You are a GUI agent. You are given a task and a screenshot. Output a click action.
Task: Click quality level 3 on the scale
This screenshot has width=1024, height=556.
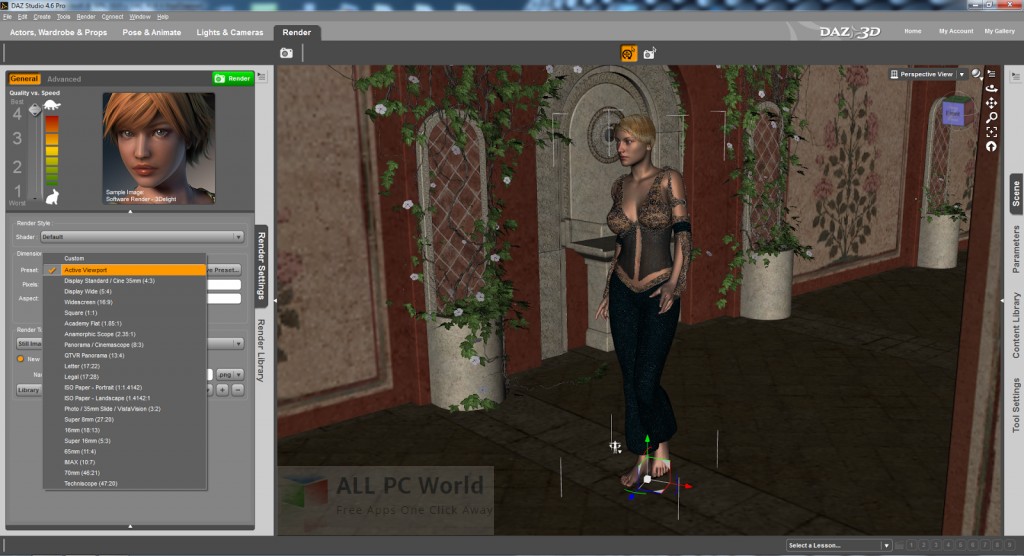pyautogui.click(x=17, y=138)
